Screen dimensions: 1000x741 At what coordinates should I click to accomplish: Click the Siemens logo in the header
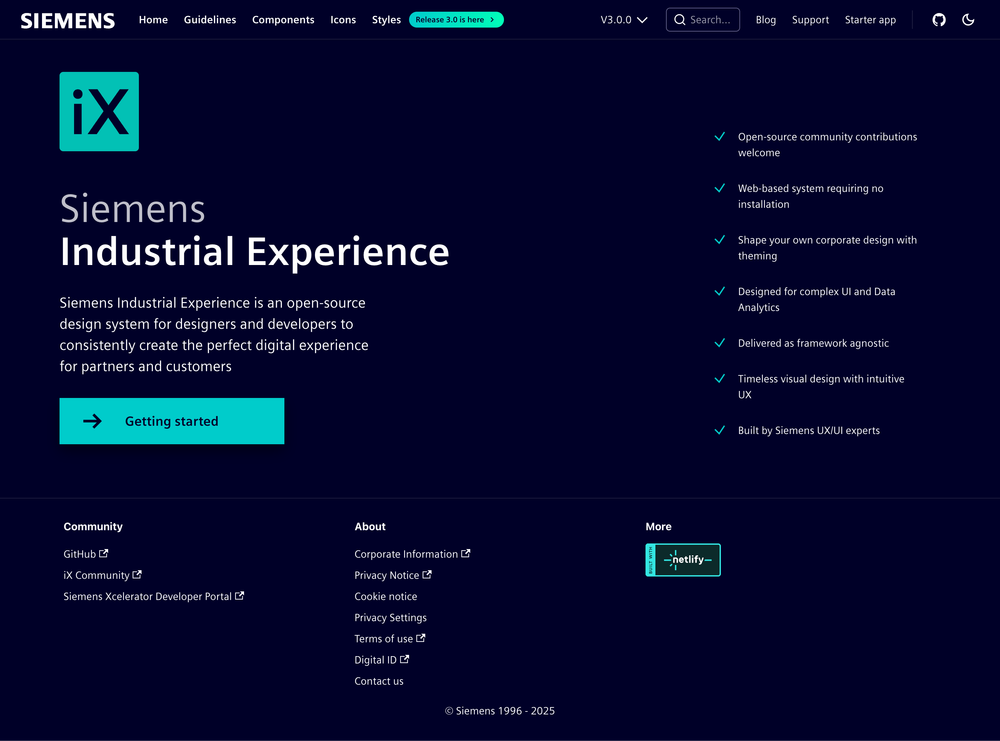pyautogui.click(x=68, y=20)
